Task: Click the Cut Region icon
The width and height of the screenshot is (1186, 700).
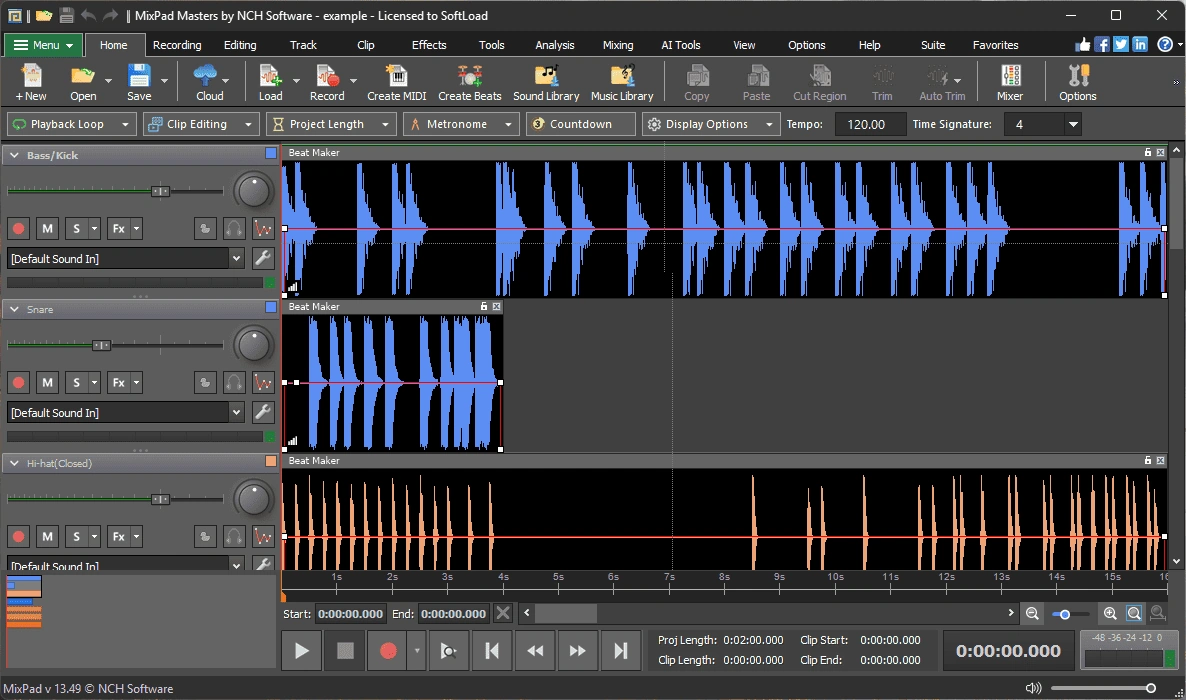Action: pyautogui.click(x=819, y=82)
